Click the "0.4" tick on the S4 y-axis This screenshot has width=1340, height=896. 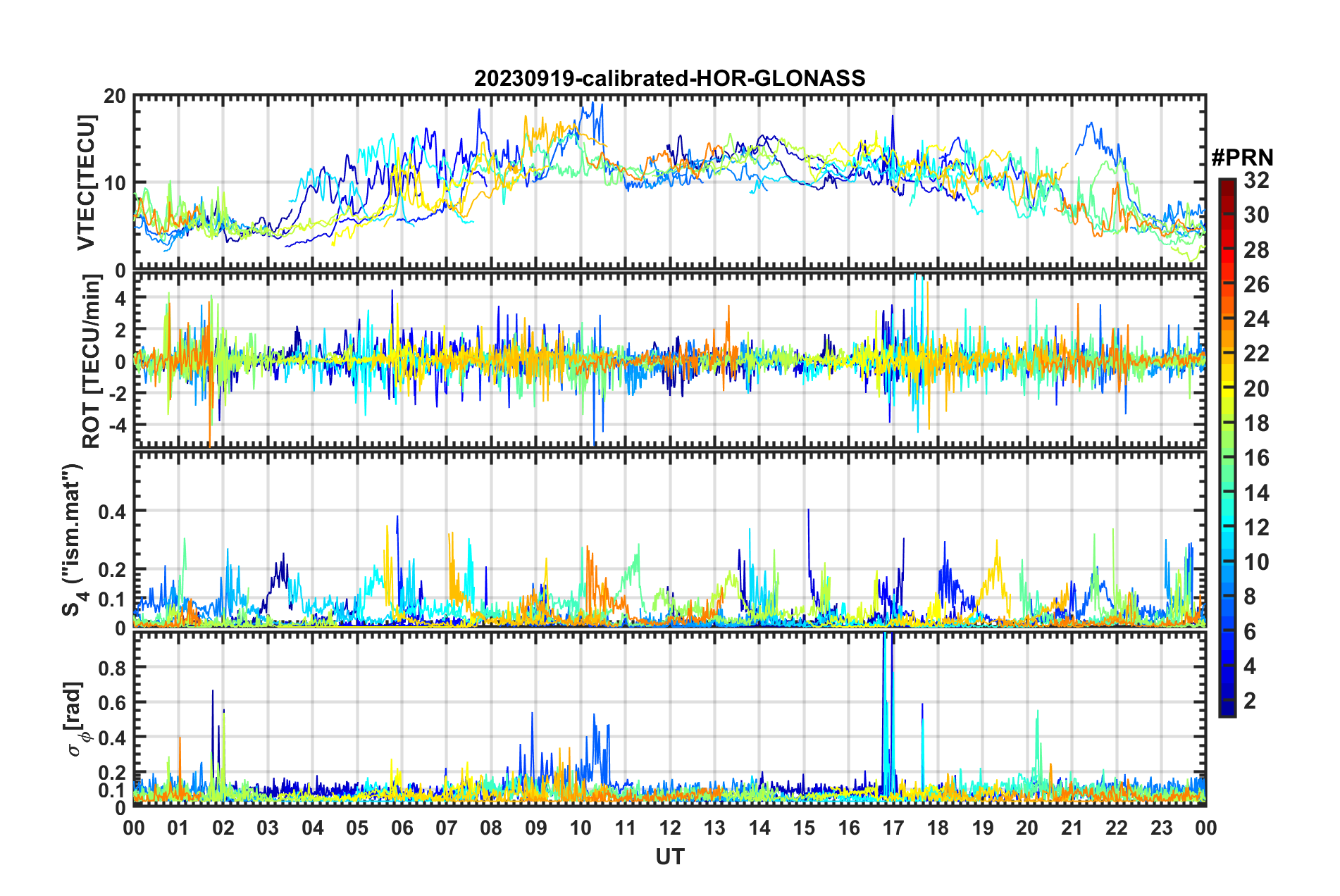point(112,511)
